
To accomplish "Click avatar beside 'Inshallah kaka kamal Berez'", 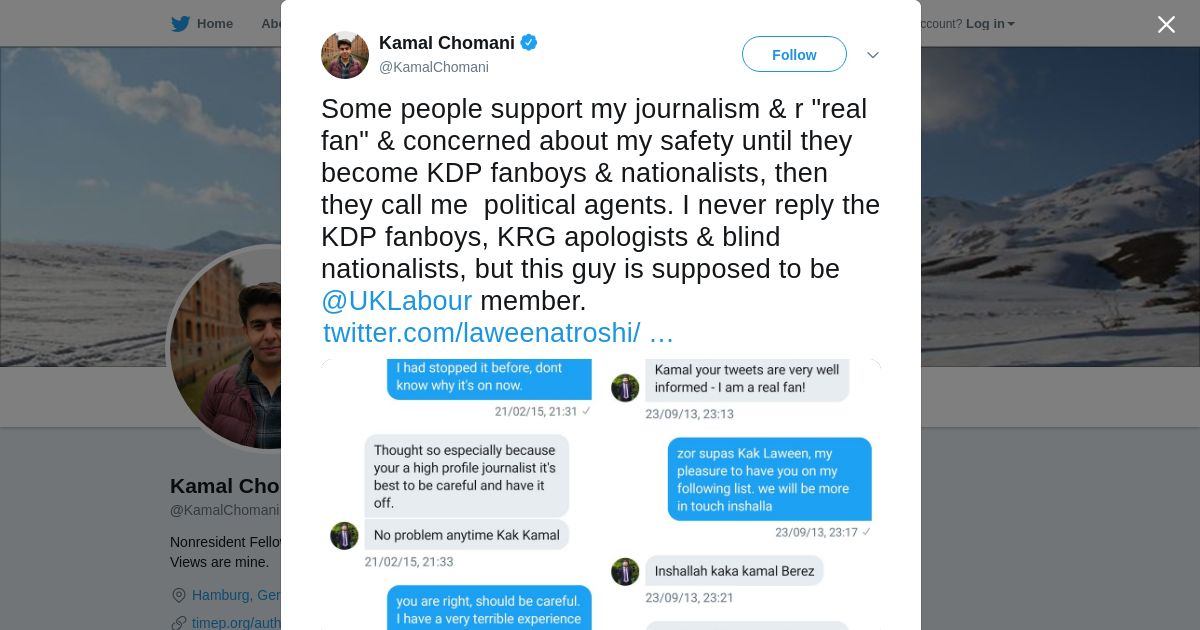I will [x=625, y=572].
